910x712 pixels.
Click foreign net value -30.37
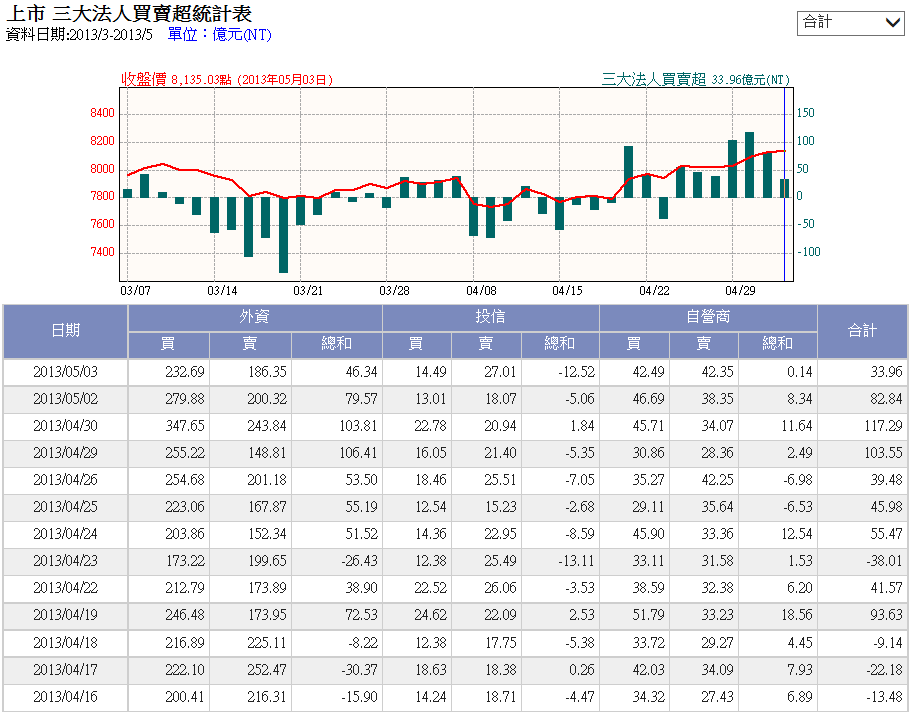tap(359, 670)
